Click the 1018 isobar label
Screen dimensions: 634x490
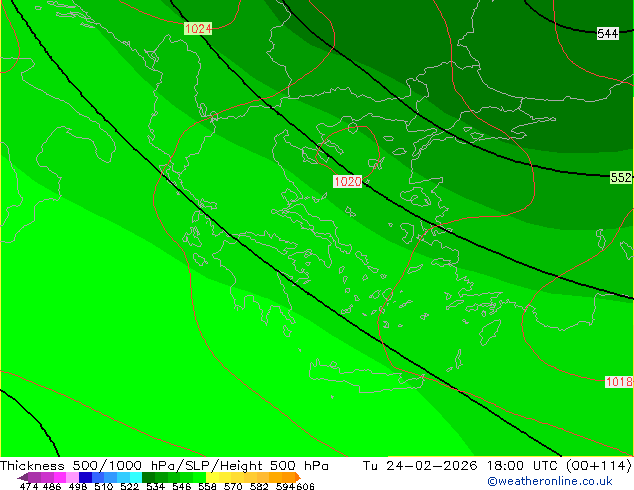pyautogui.click(x=619, y=382)
